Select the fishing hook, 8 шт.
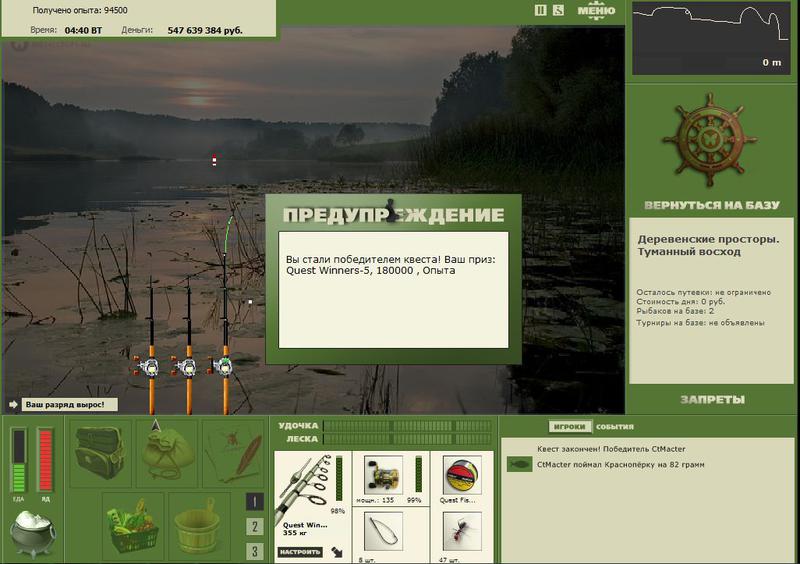 pos(383,532)
